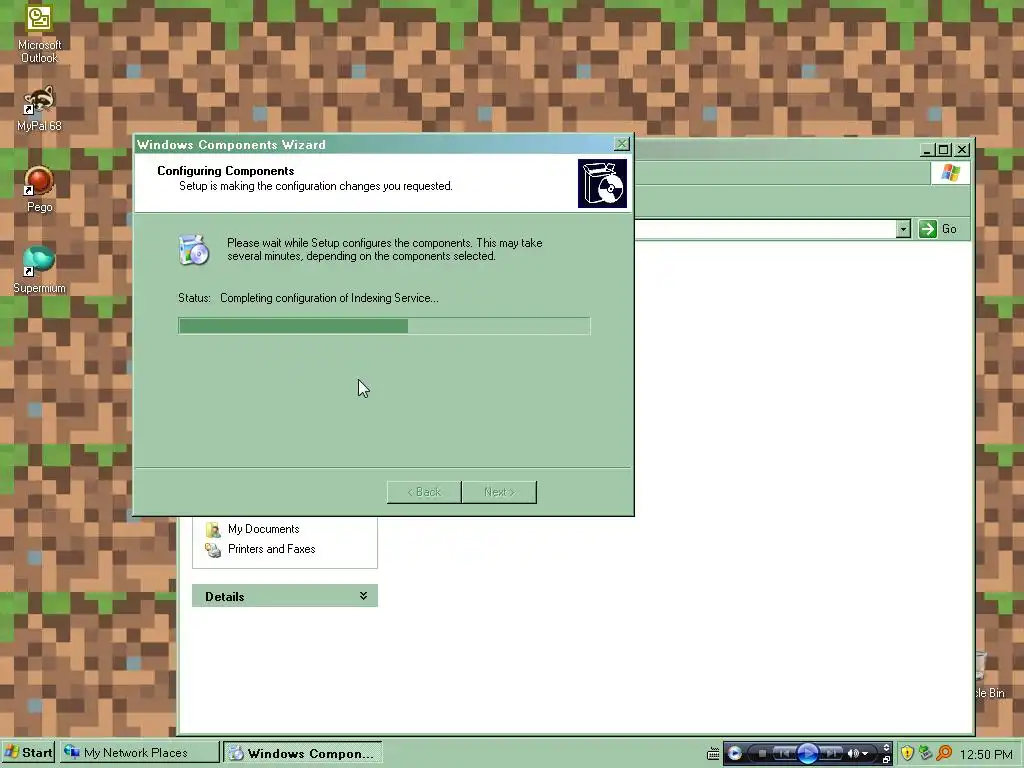The width and height of the screenshot is (1024, 768).
Task: Click the configuration progress bar
Action: click(x=384, y=326)
